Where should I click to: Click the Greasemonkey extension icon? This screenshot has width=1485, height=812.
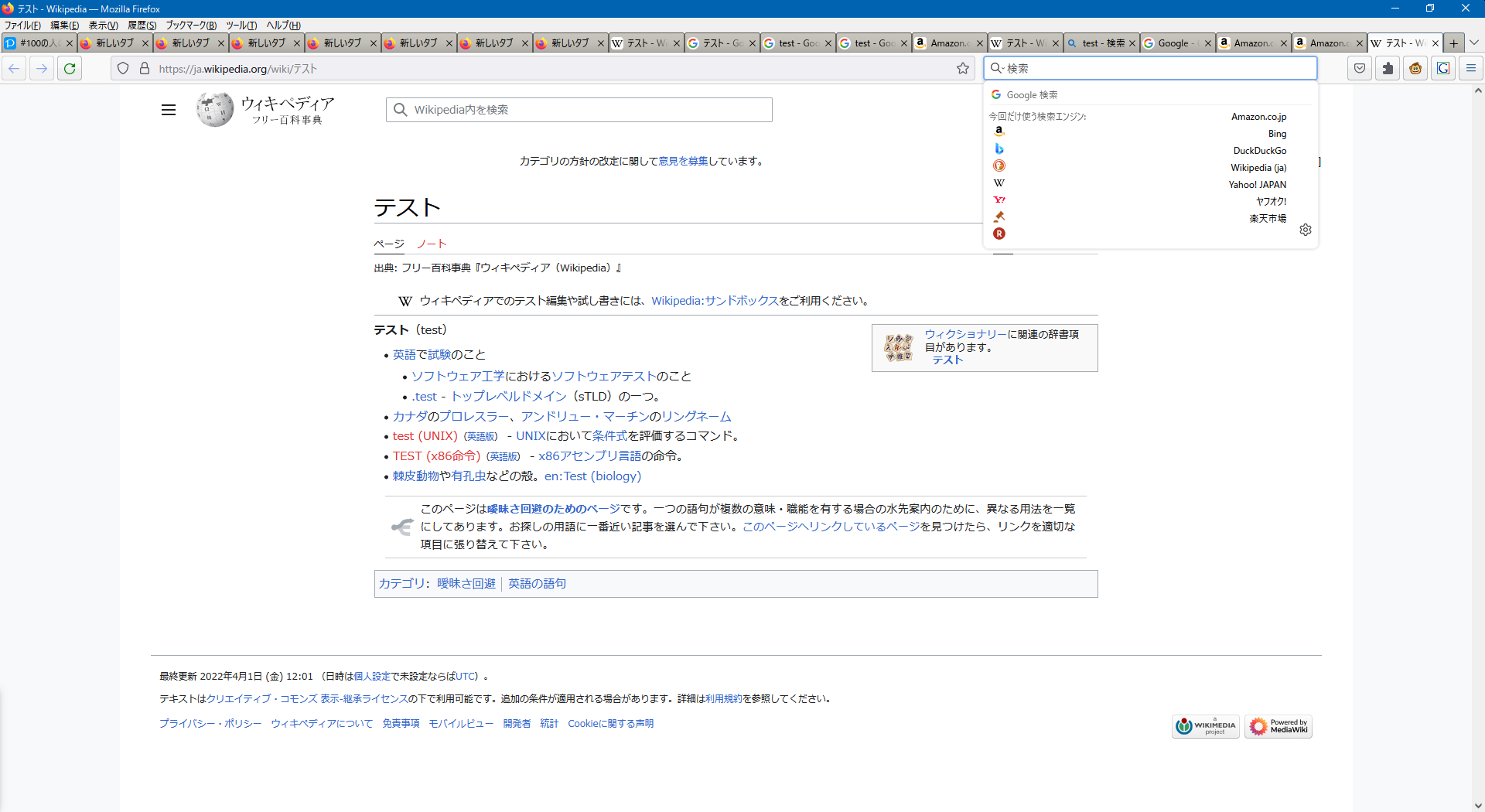tap(1415, 68)
